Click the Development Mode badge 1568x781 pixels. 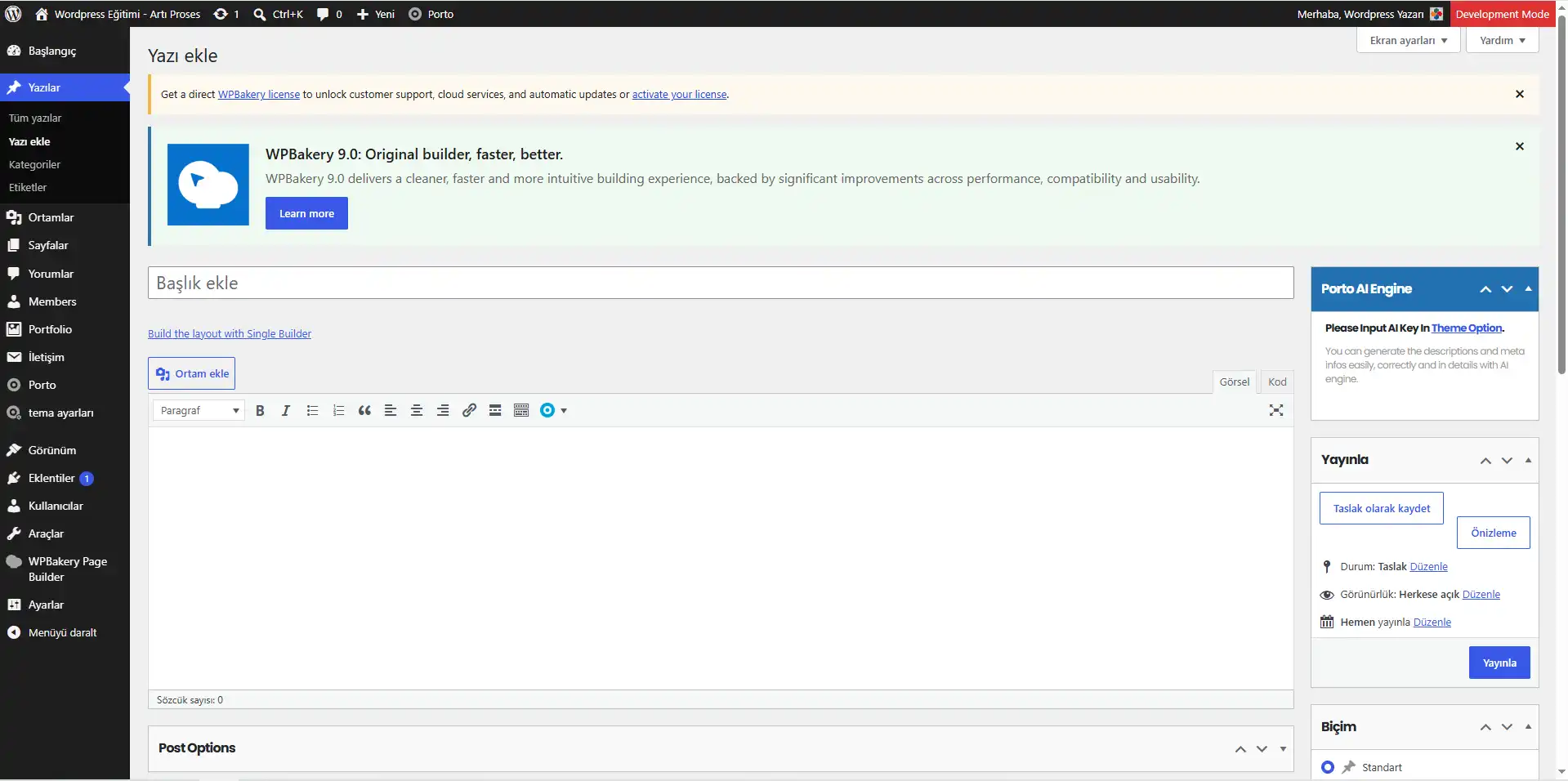(1502, 14)
